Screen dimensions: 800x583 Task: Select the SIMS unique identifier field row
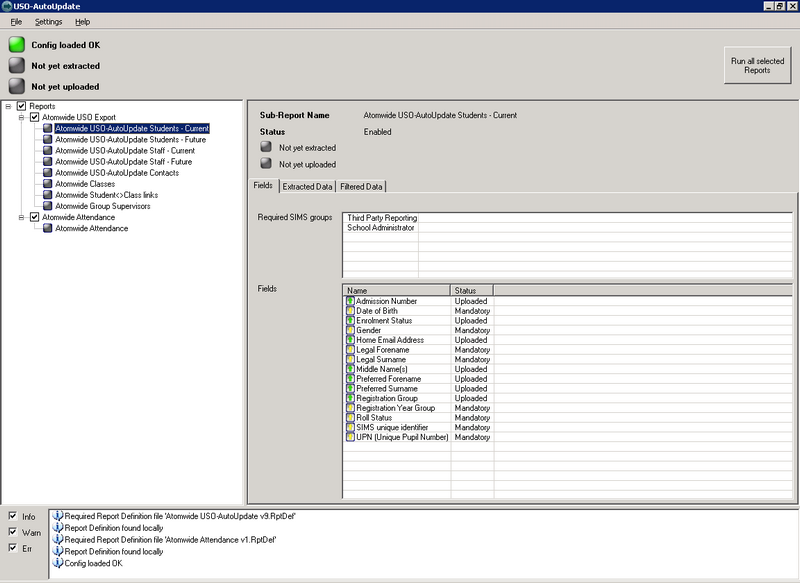[x=567, y=427]
